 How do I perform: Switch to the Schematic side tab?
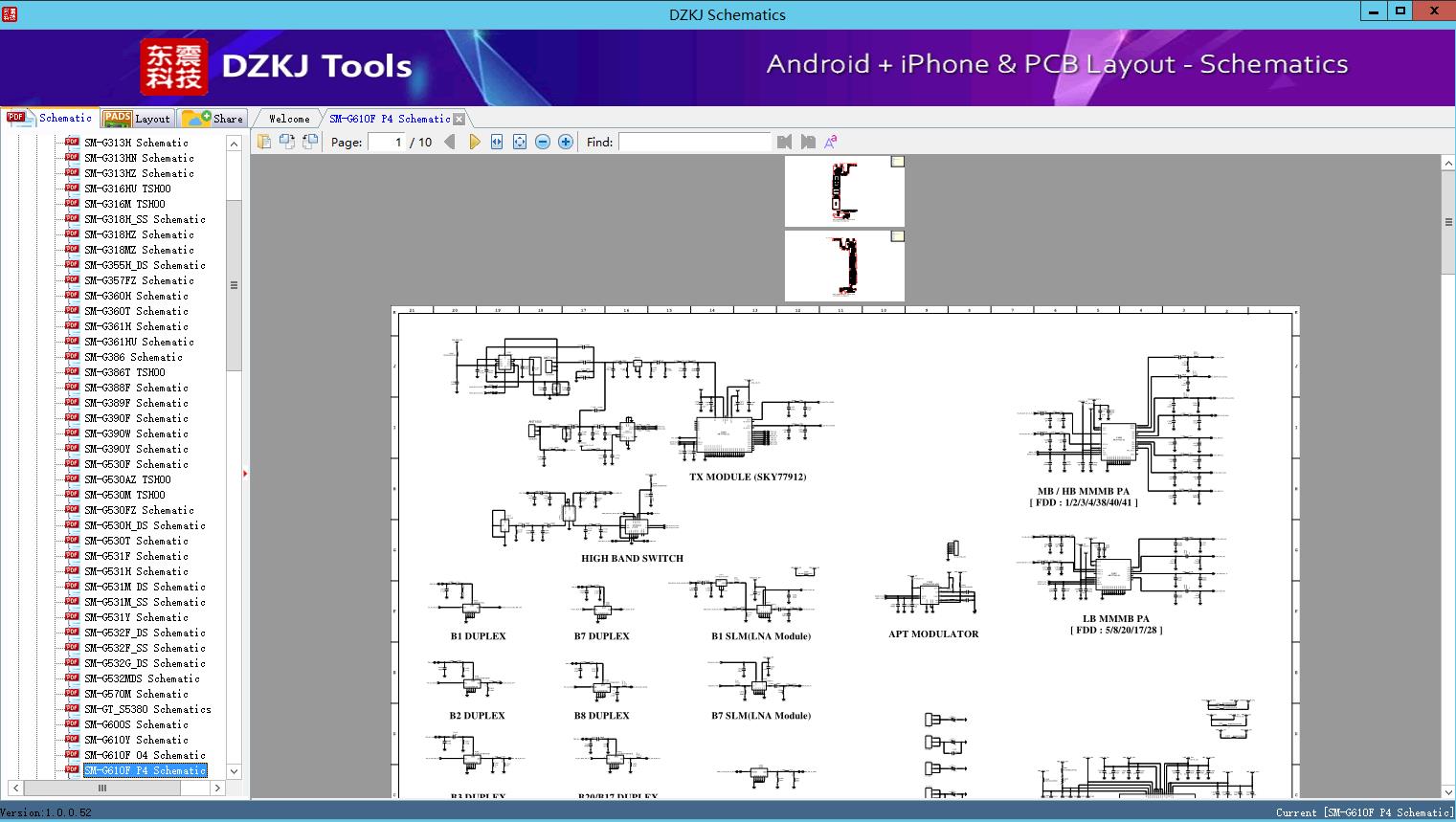pos(50,118)
